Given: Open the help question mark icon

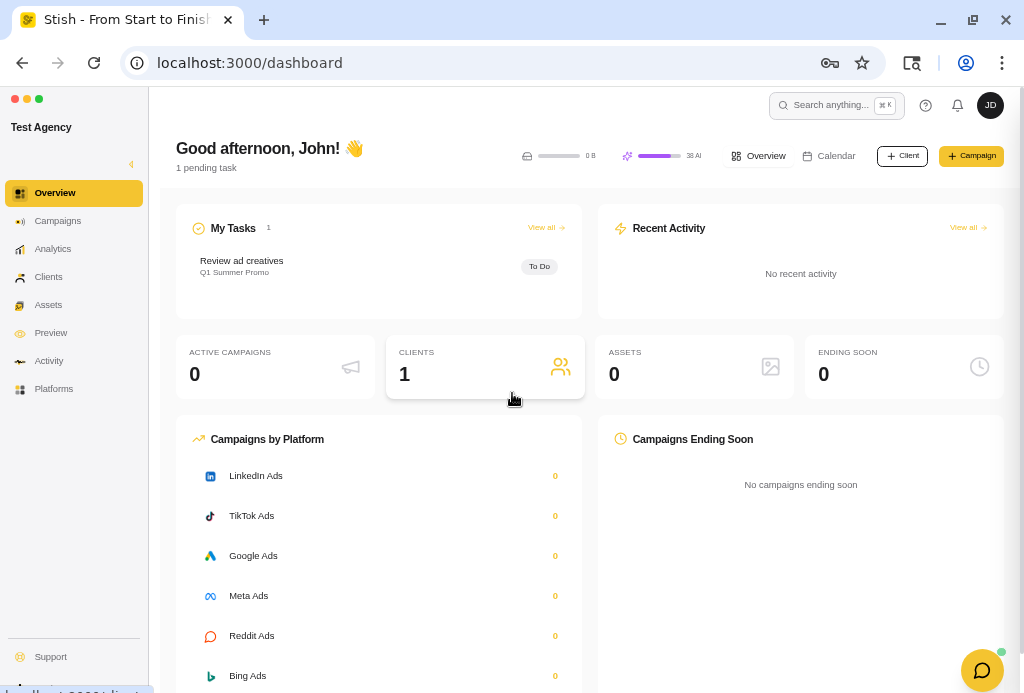Looking at the screenshot, I should point(925,106).
